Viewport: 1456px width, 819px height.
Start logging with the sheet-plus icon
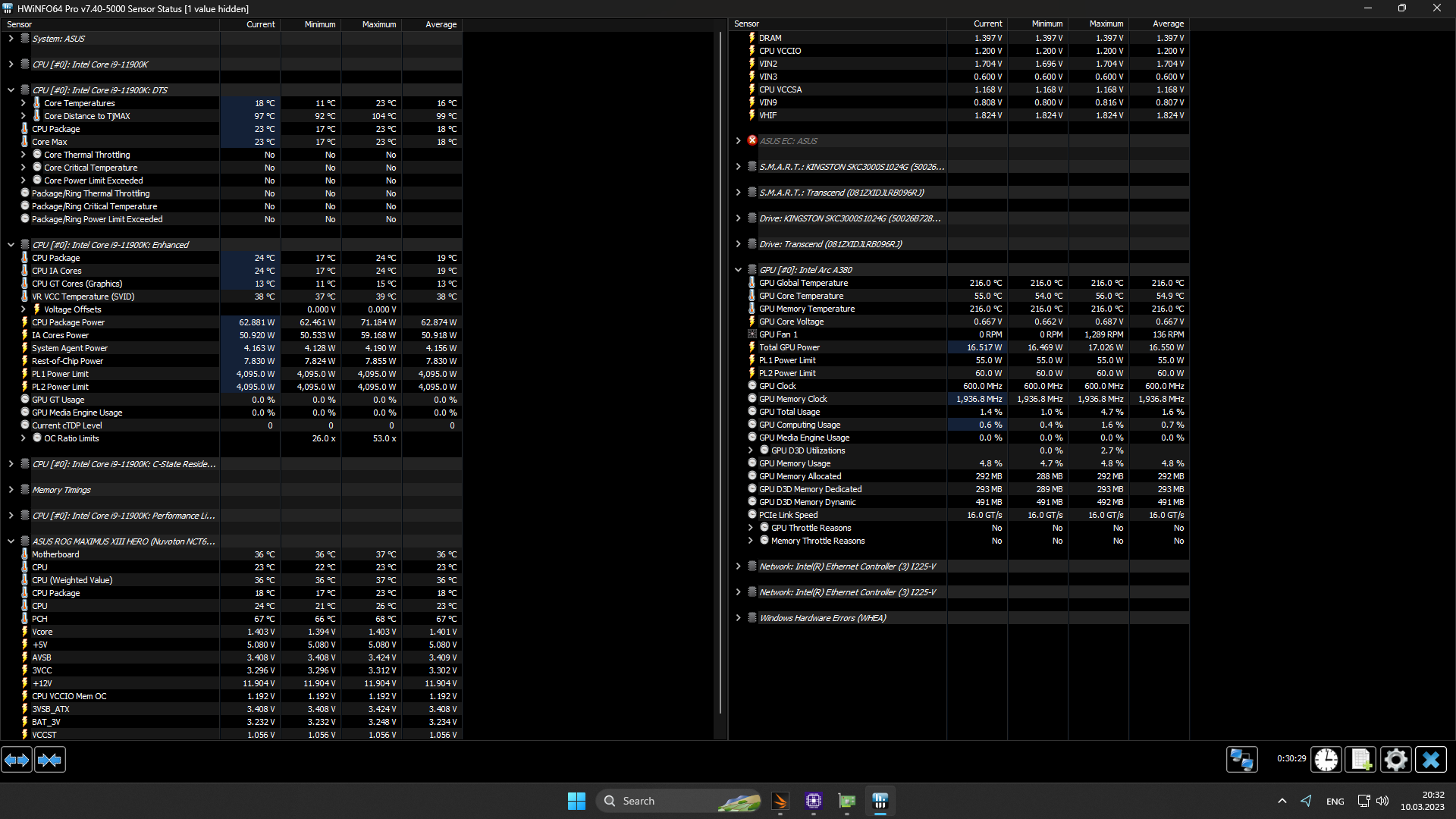coord(1361,760)
